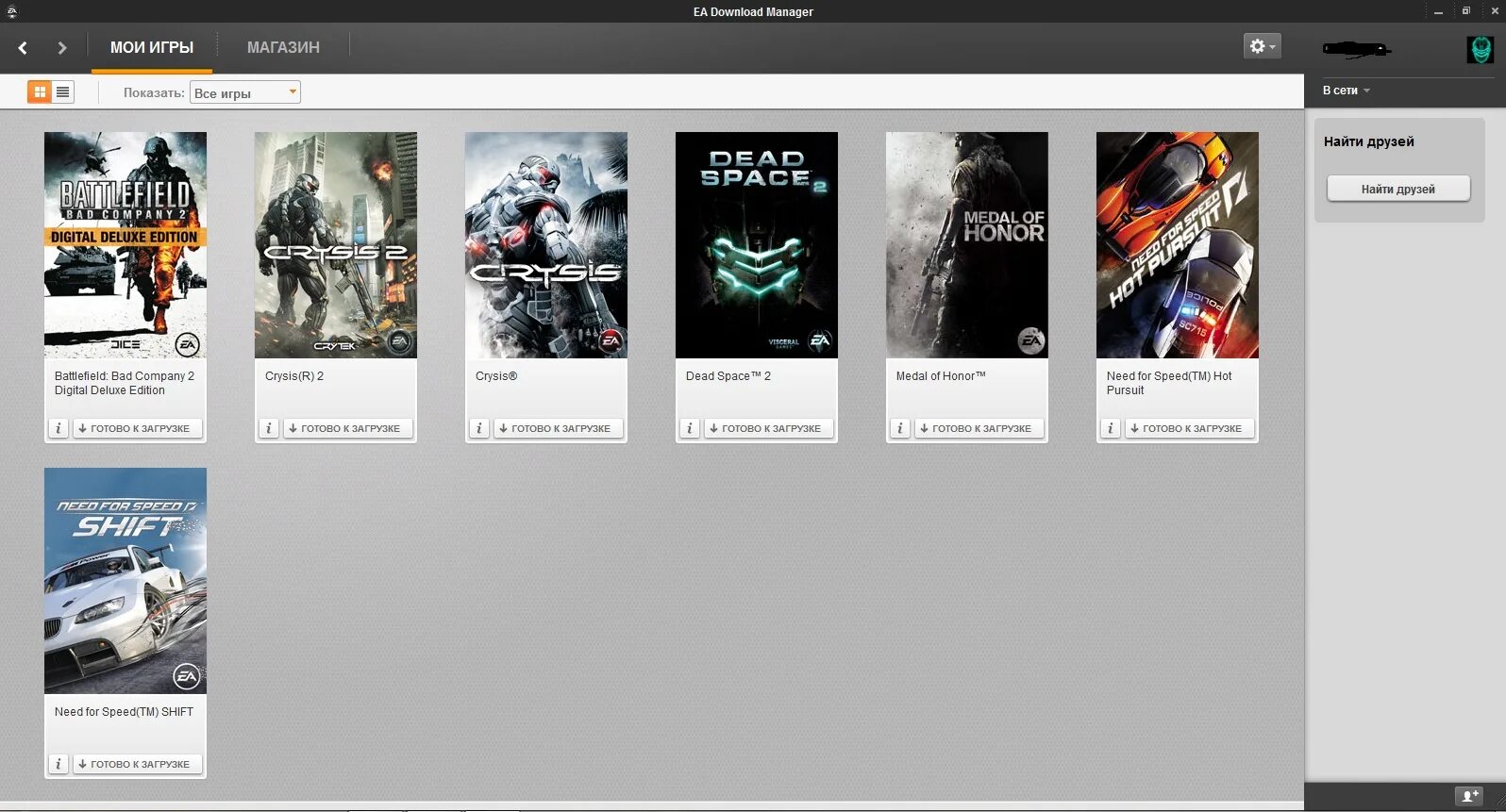The height and width of the screenshot is (812, 1506).
Task: Click Need for Speed(TM) Hot Pursuit title
Action: 1169,383
